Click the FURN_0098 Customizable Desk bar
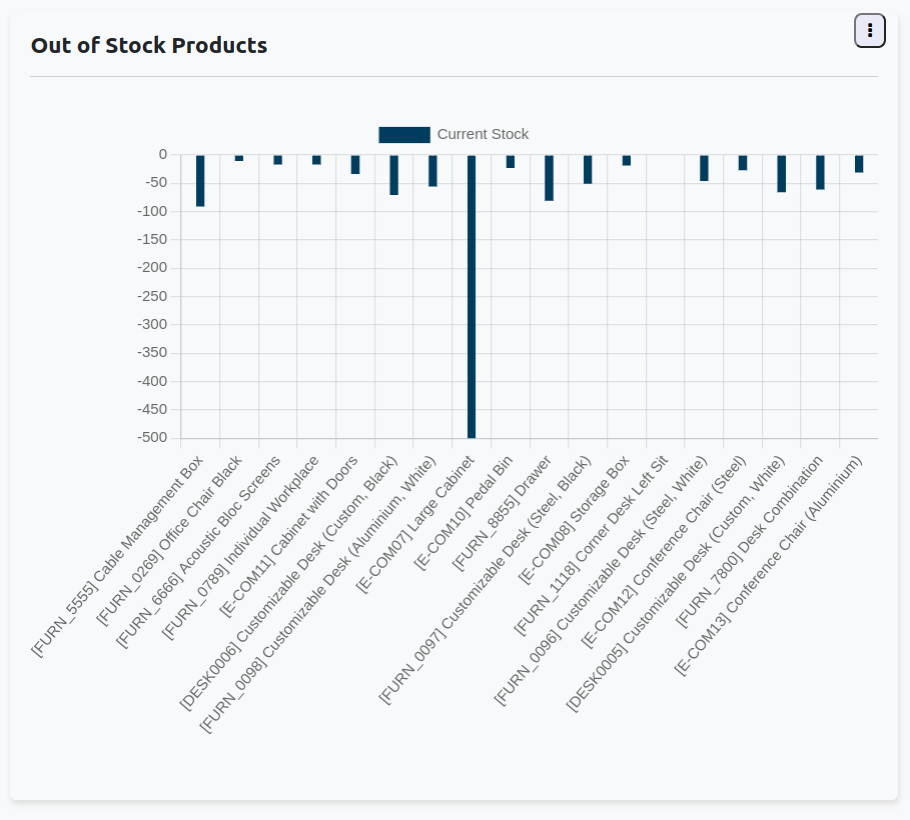This screenshot has height=820, width=910. 433,171
